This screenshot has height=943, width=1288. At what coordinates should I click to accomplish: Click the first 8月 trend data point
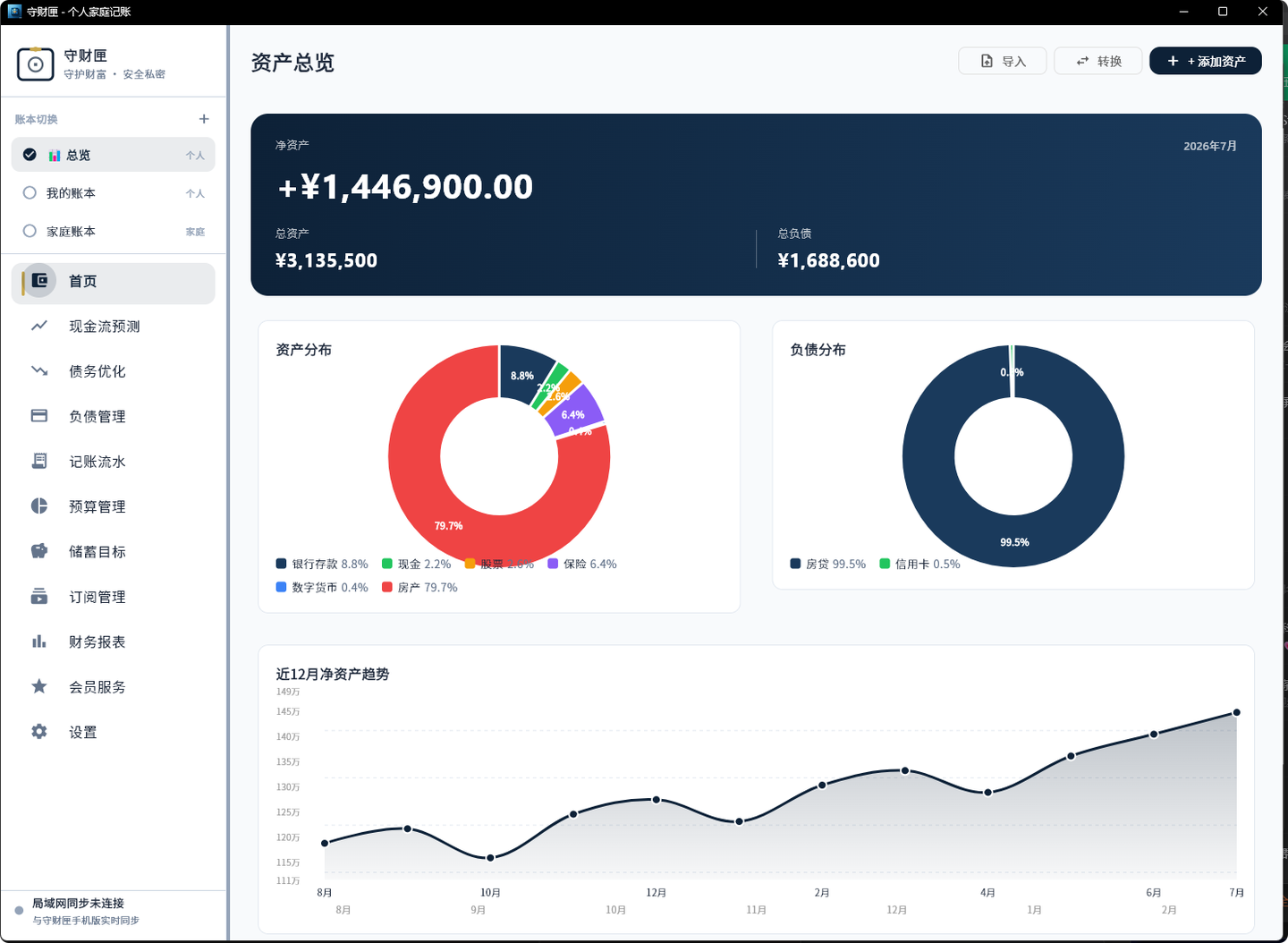pos(325,843)
